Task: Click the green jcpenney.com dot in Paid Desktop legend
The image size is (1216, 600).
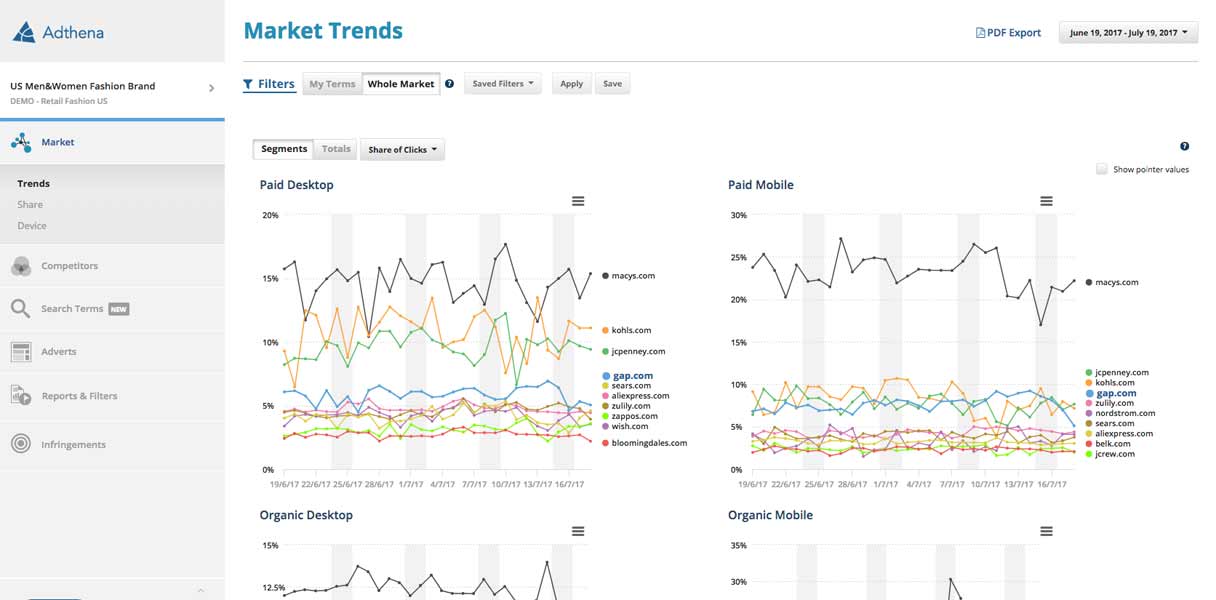Action: (605, 352)
